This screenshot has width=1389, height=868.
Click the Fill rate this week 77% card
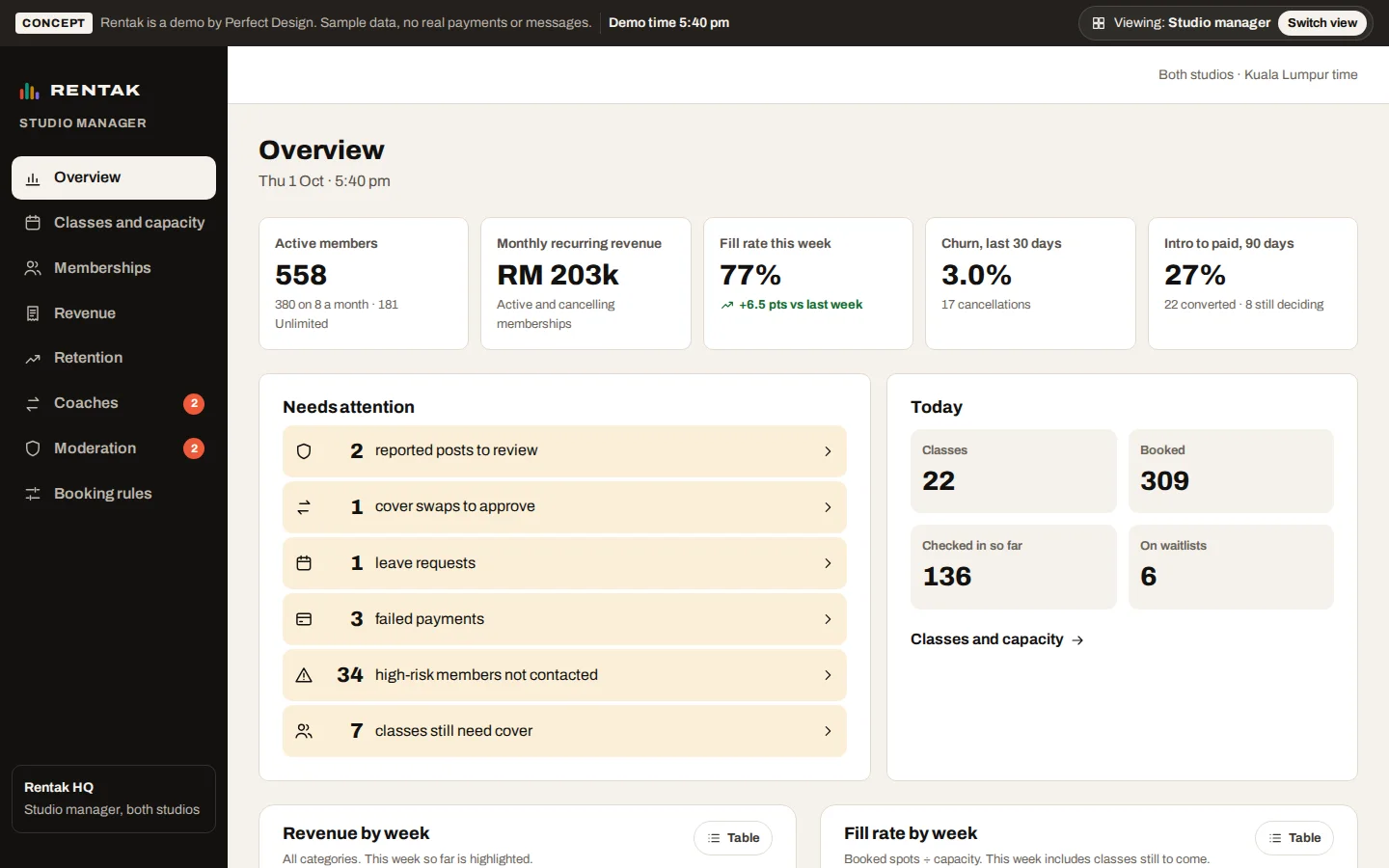[808, 284]
